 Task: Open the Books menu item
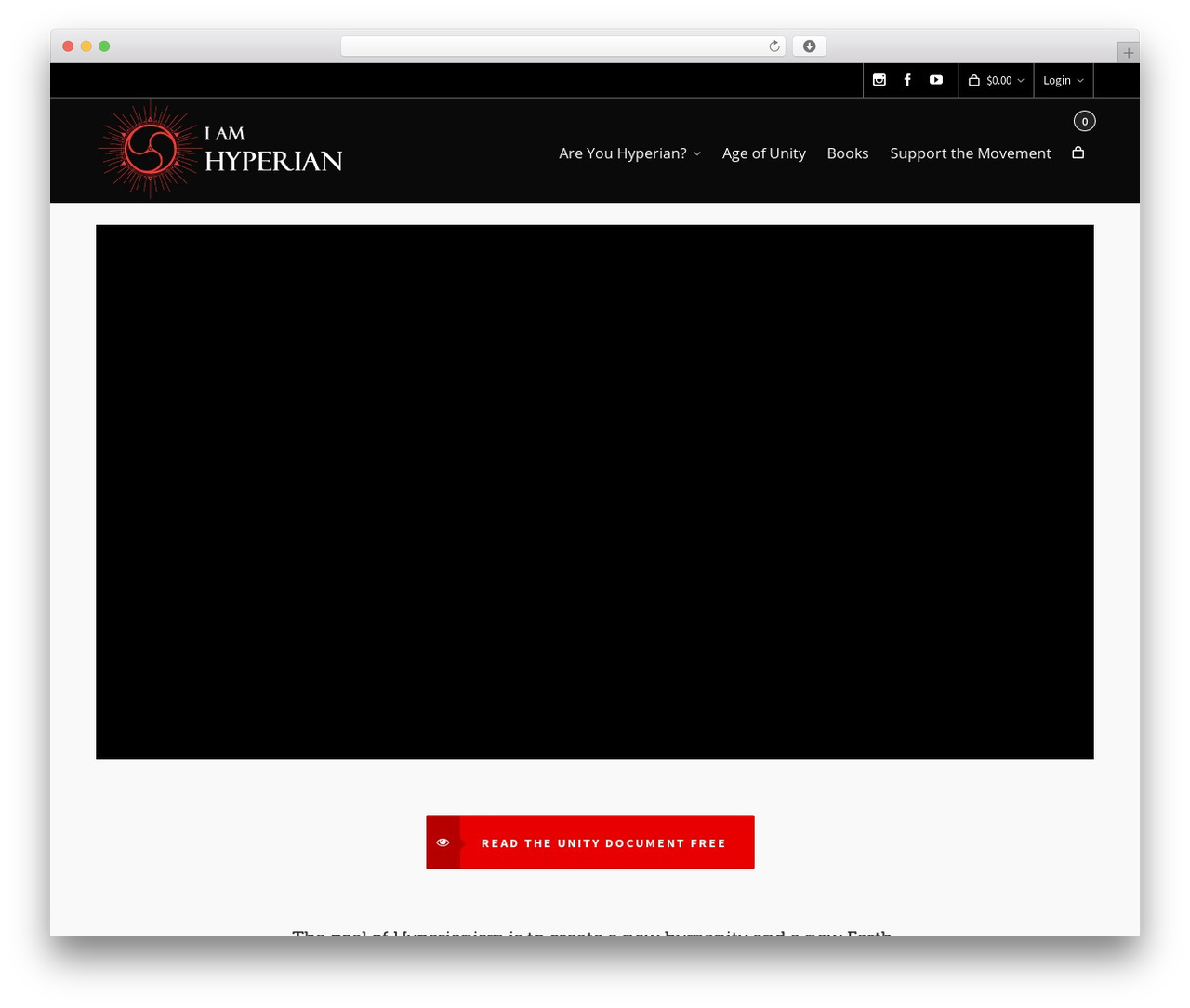[848, 153]
